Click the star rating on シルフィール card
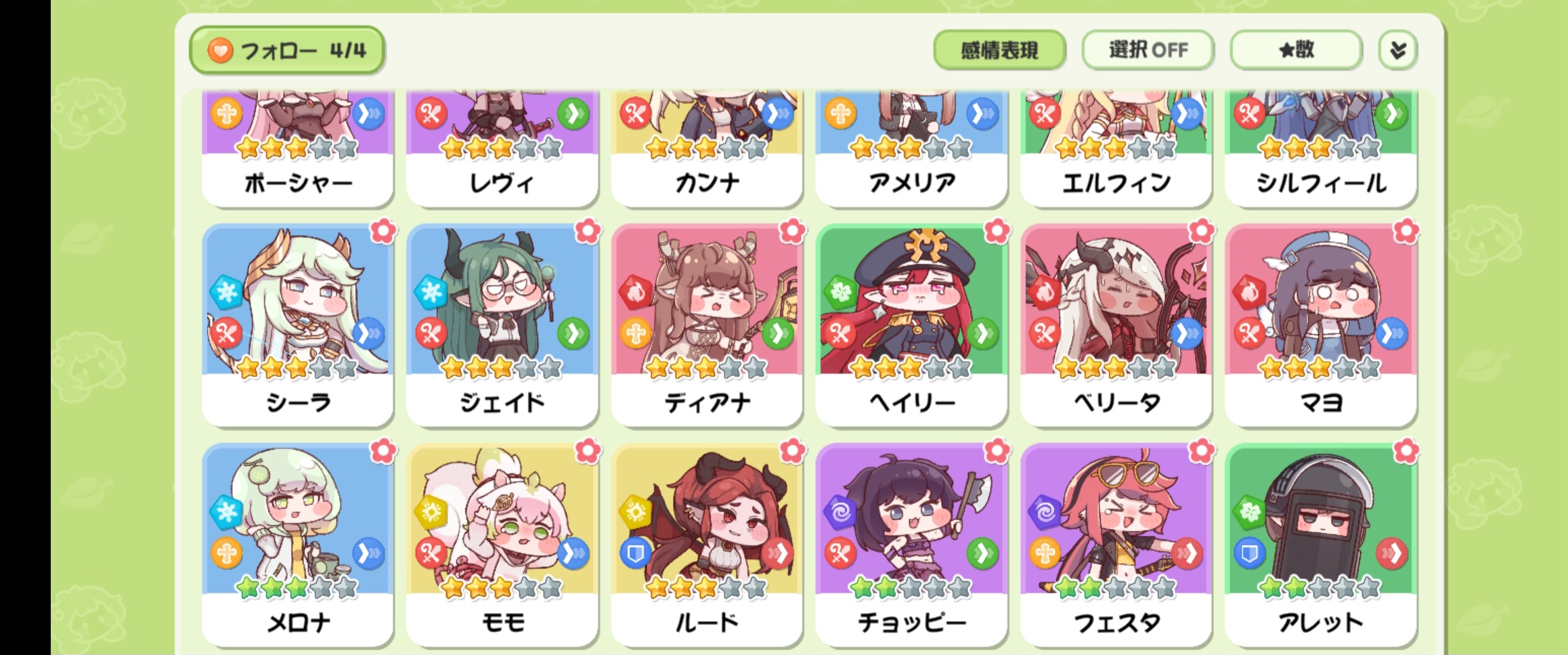This screenshot has height=655, width=1568. 1319,148
